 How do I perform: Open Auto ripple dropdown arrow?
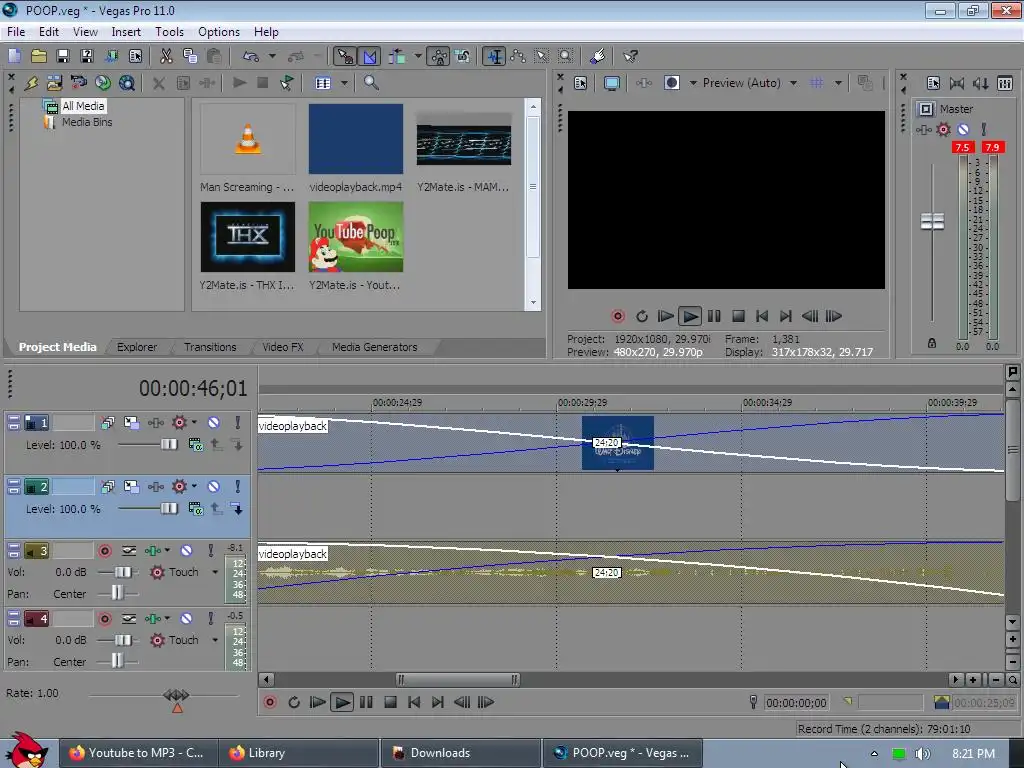click(x=418, y=56)
